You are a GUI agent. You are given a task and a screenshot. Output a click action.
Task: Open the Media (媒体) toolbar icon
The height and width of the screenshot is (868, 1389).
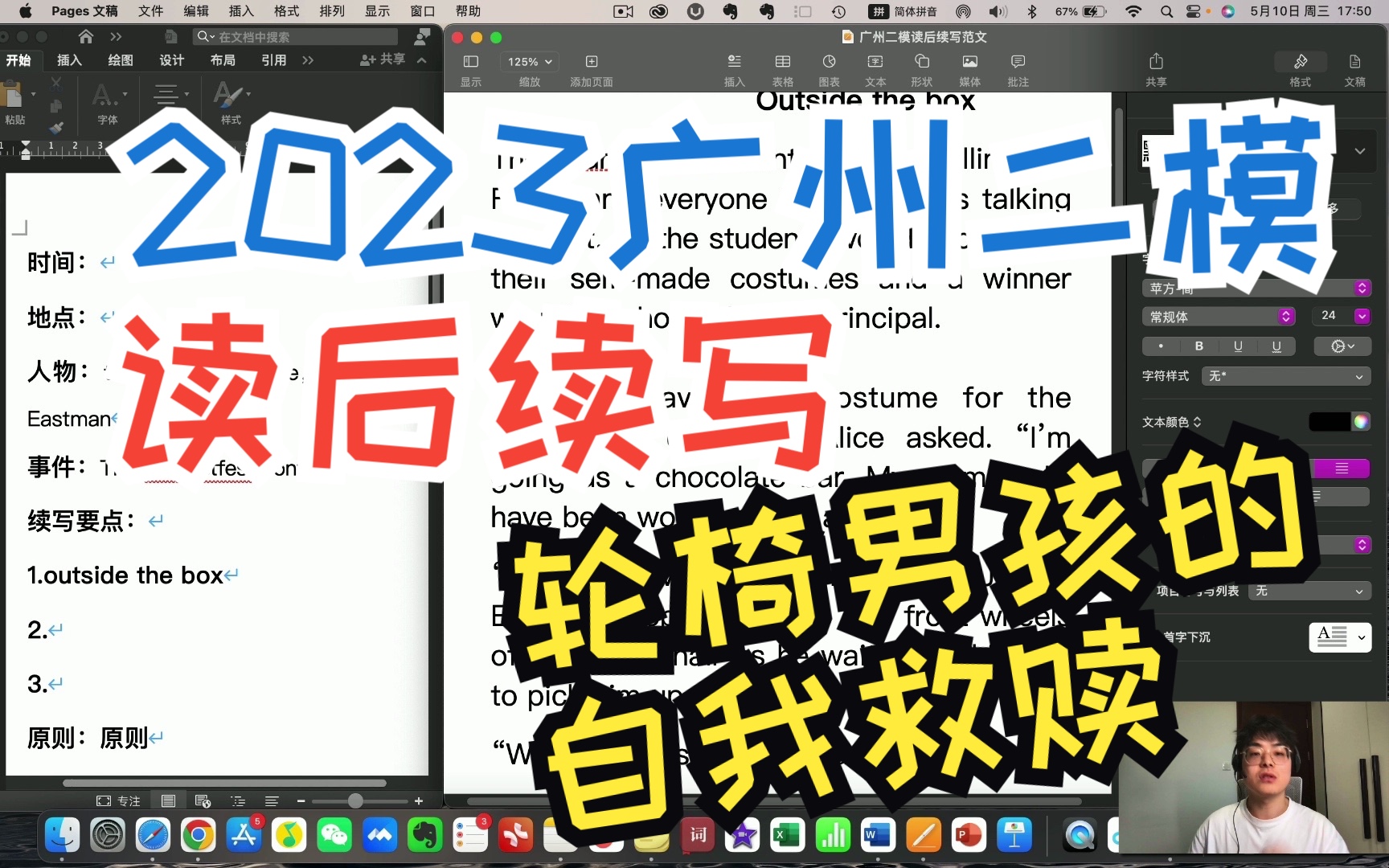pyautogui.click(x=970, y=62)
